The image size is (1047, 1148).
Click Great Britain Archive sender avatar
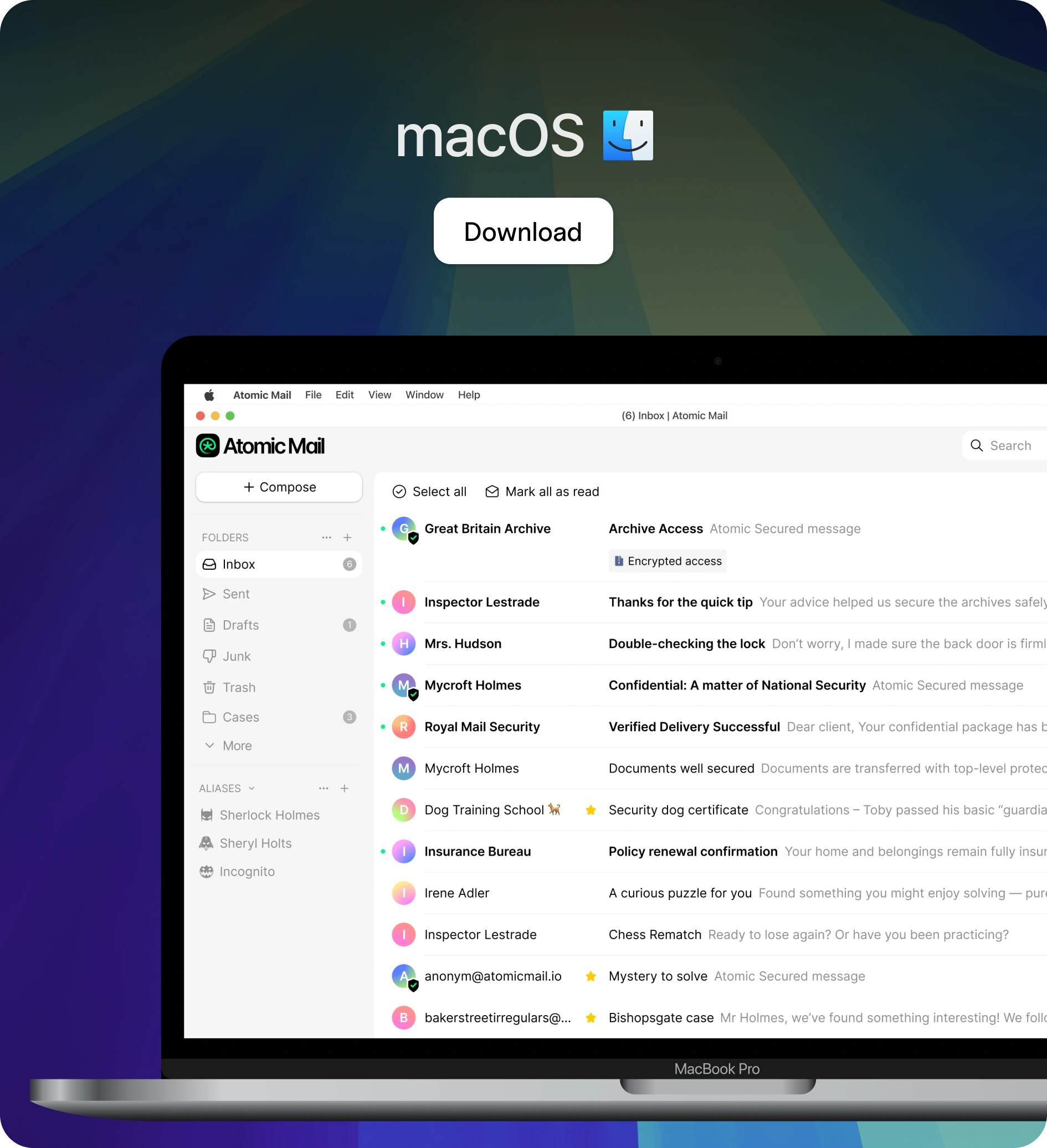tap(404, 529)
